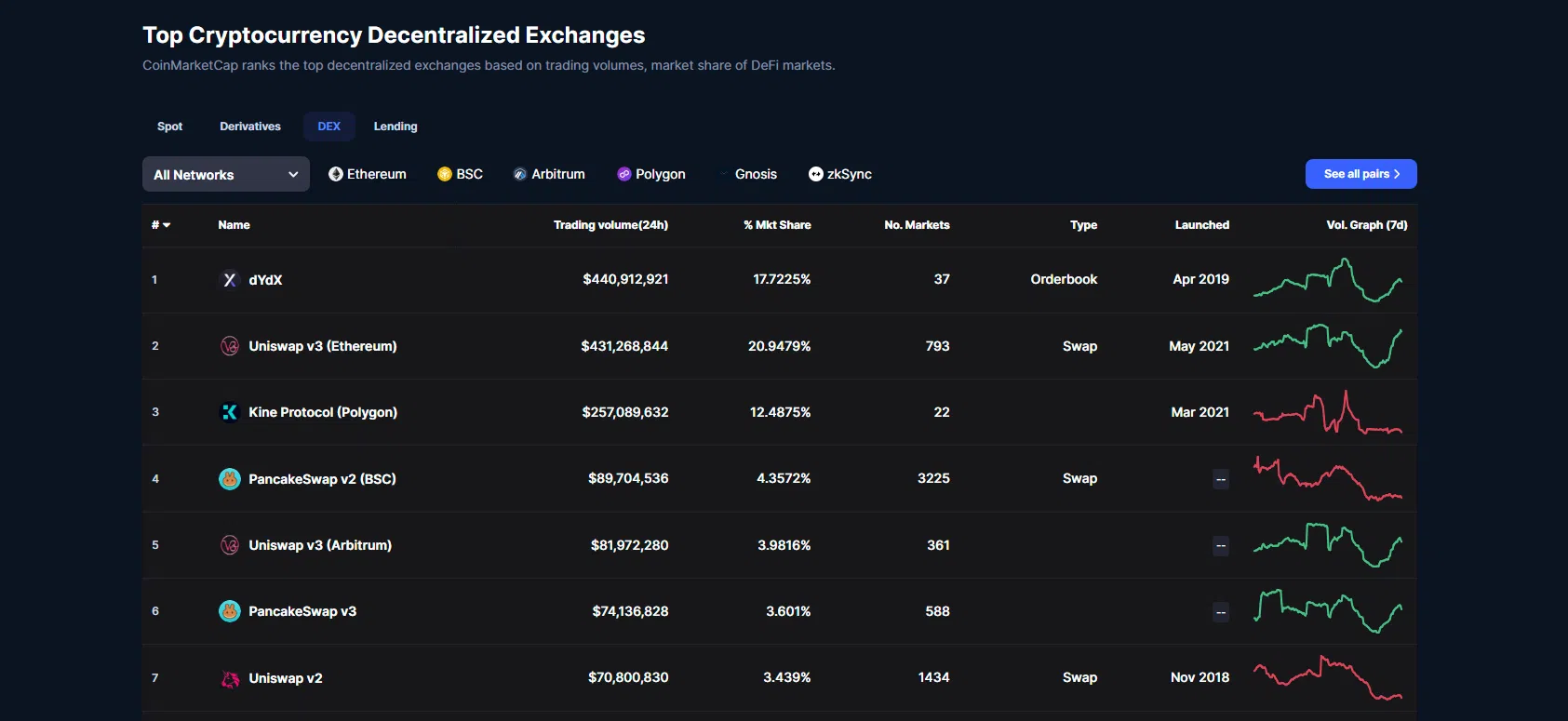Click the $89,704,536 trading volume value
1568x721 pixels.
click(628, 478)
